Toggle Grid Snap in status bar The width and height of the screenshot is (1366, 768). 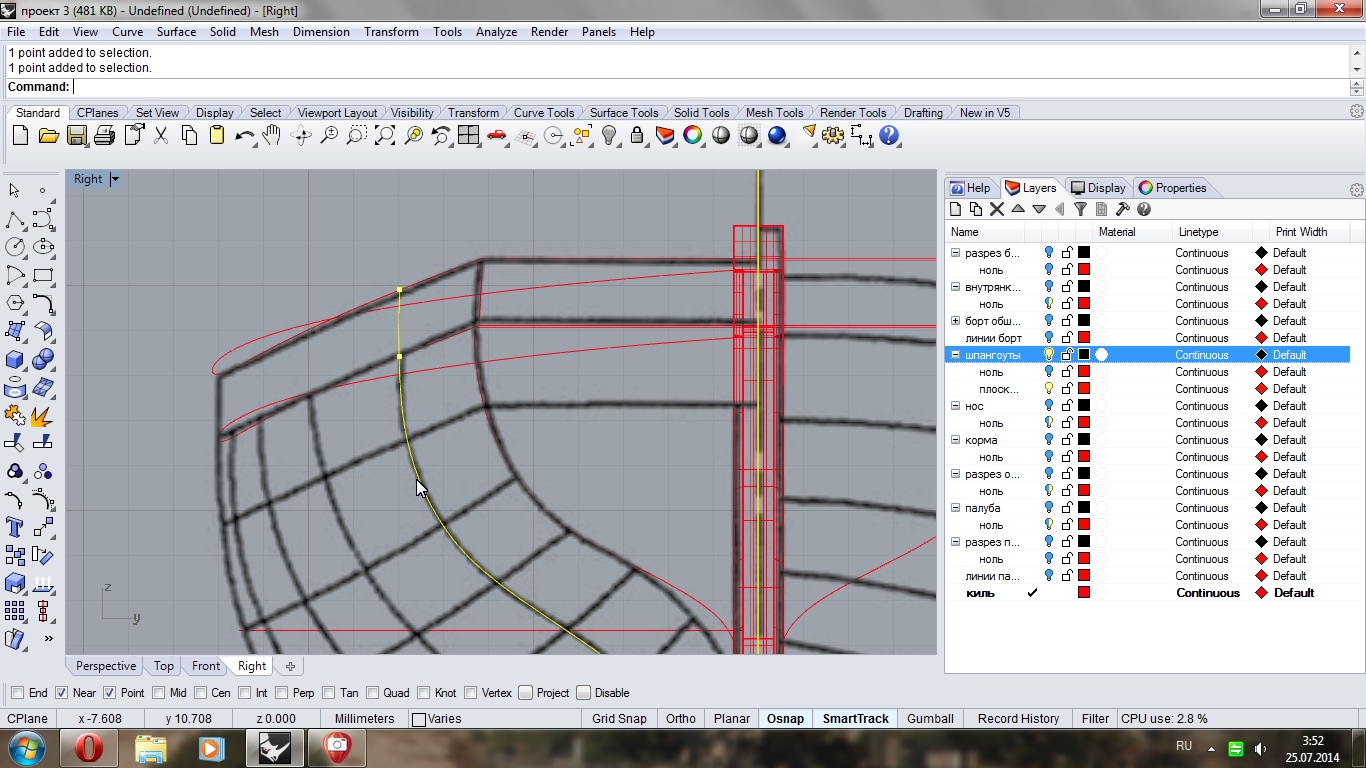click(619, 719)
